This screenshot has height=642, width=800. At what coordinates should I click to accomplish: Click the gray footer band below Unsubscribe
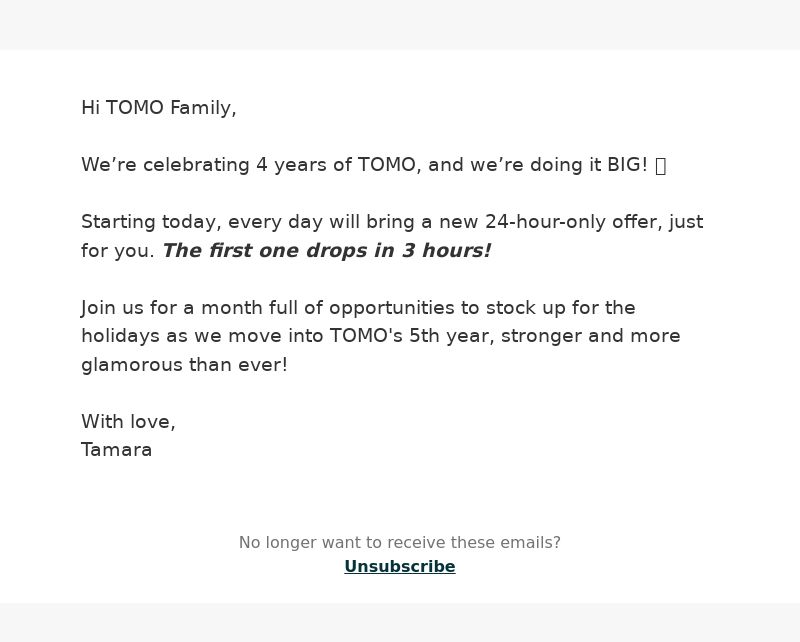click(x=400, y=623)
